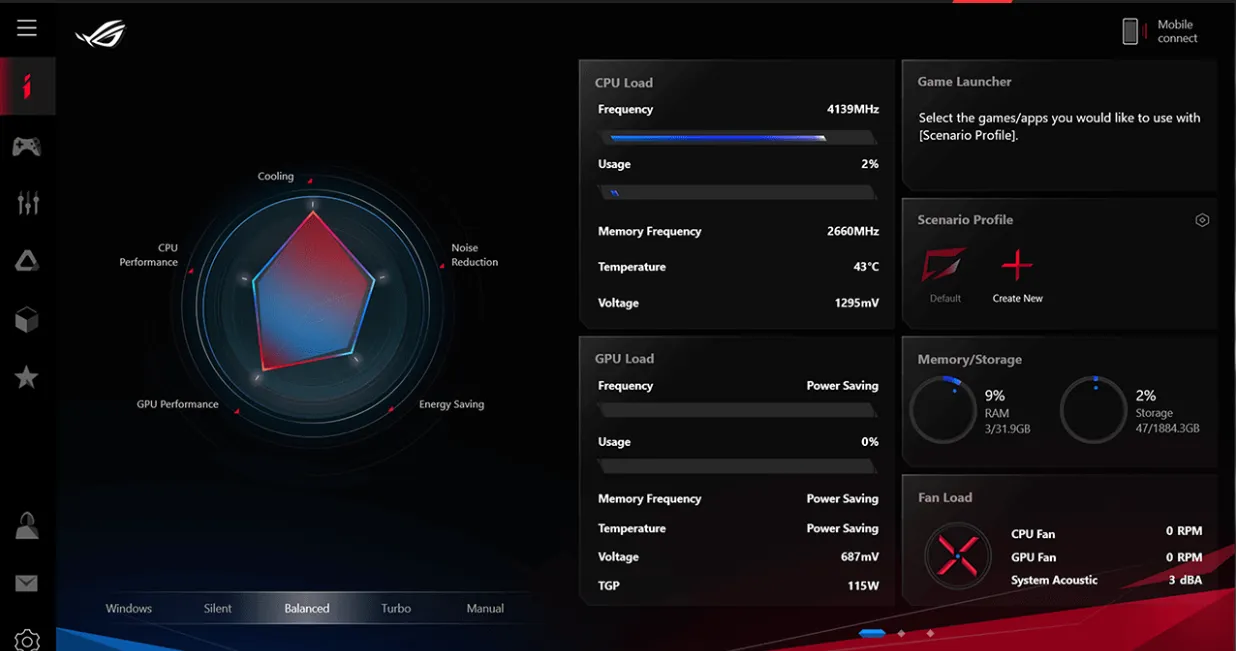This screenshot has height=651, width=1236.
Task: Click the Energy Saving chart label
Action: pyautogui.click(x=451, y=404)
